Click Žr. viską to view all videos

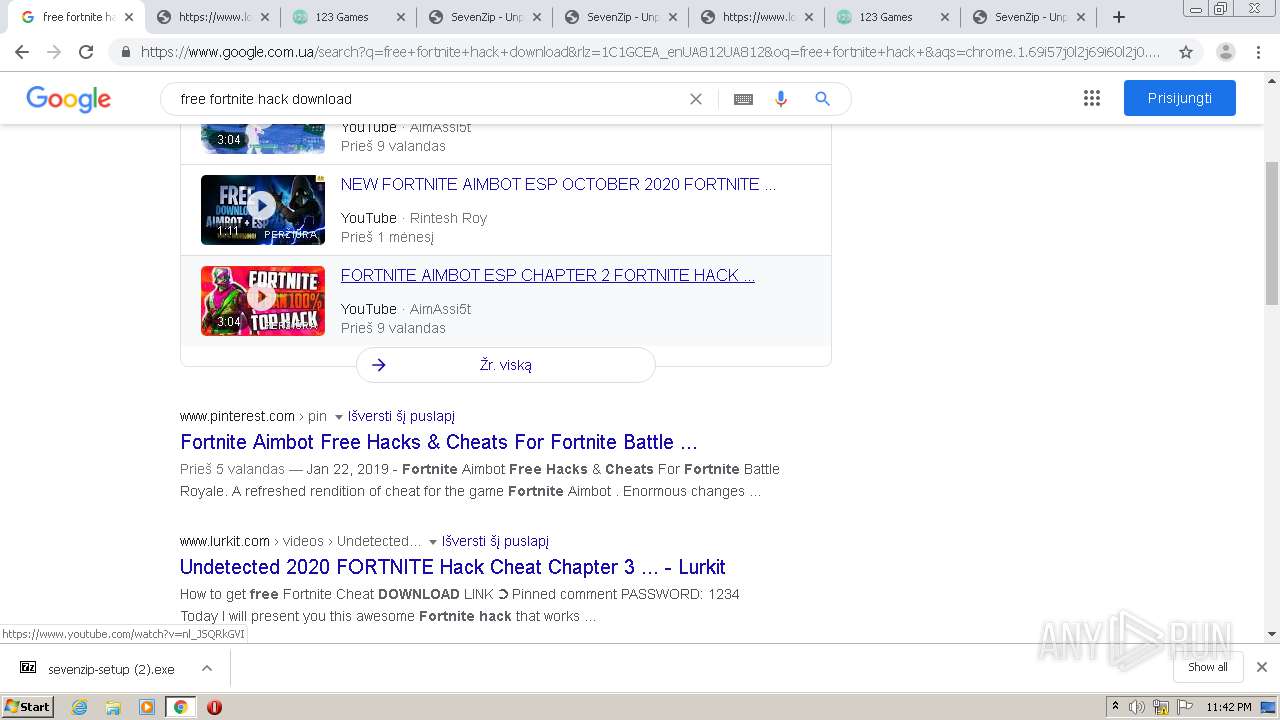click(506, 365)
